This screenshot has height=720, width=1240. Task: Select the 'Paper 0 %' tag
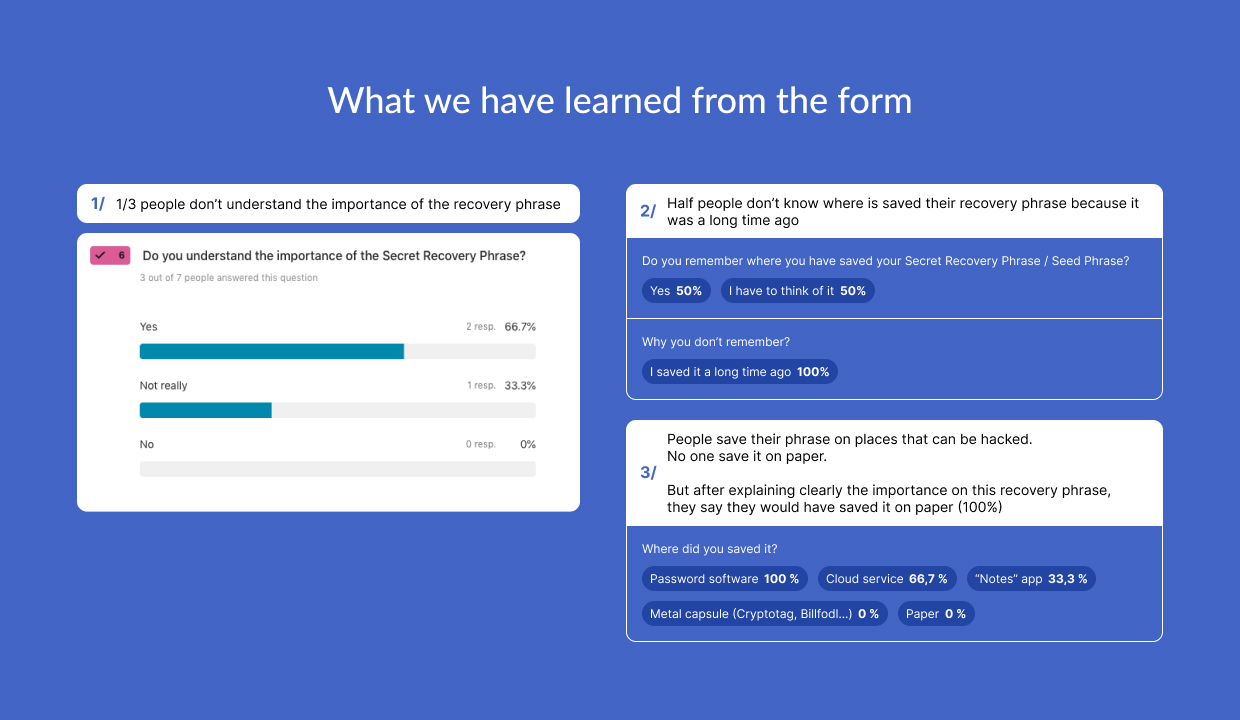[x=935, y=614]
